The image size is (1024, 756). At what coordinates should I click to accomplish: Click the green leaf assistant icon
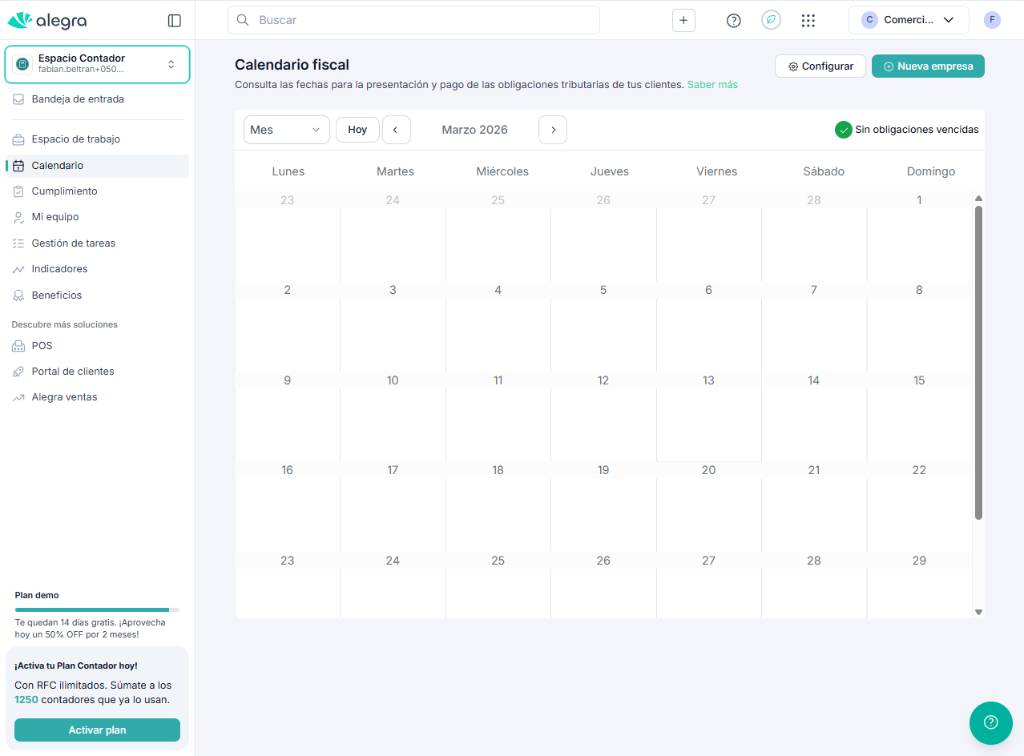tap(771, 20)
